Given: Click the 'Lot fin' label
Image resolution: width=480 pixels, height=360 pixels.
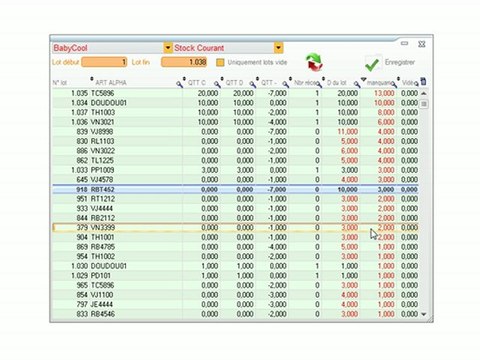Looking at the screenshot, I should (141, 62).
